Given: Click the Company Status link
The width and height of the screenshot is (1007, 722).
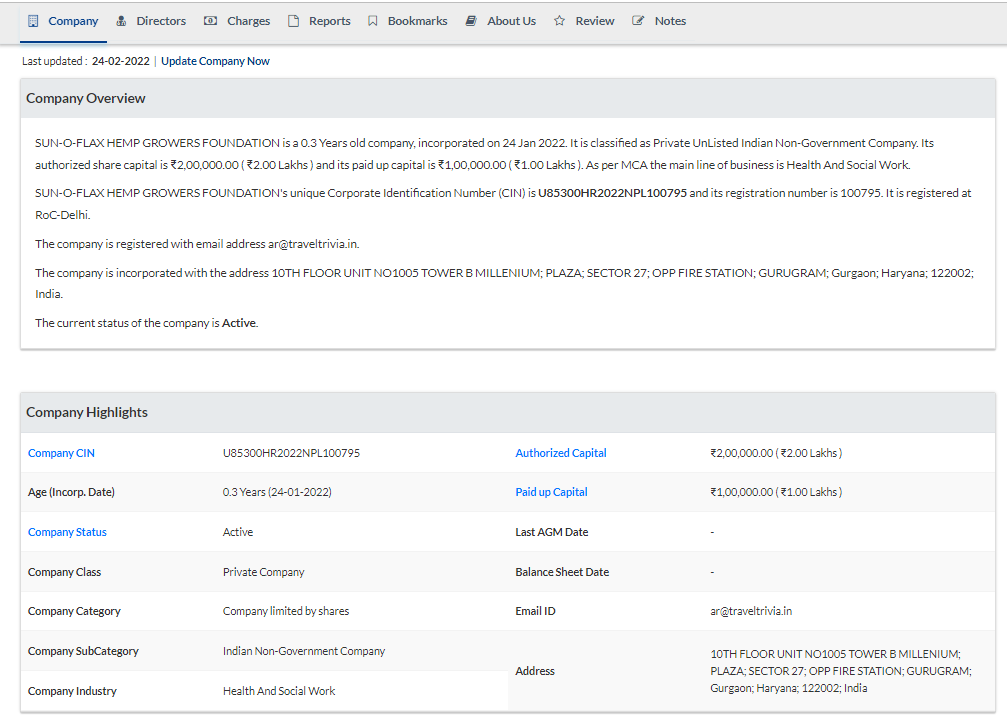Looking at the screenshot, I should coord(67,532).
